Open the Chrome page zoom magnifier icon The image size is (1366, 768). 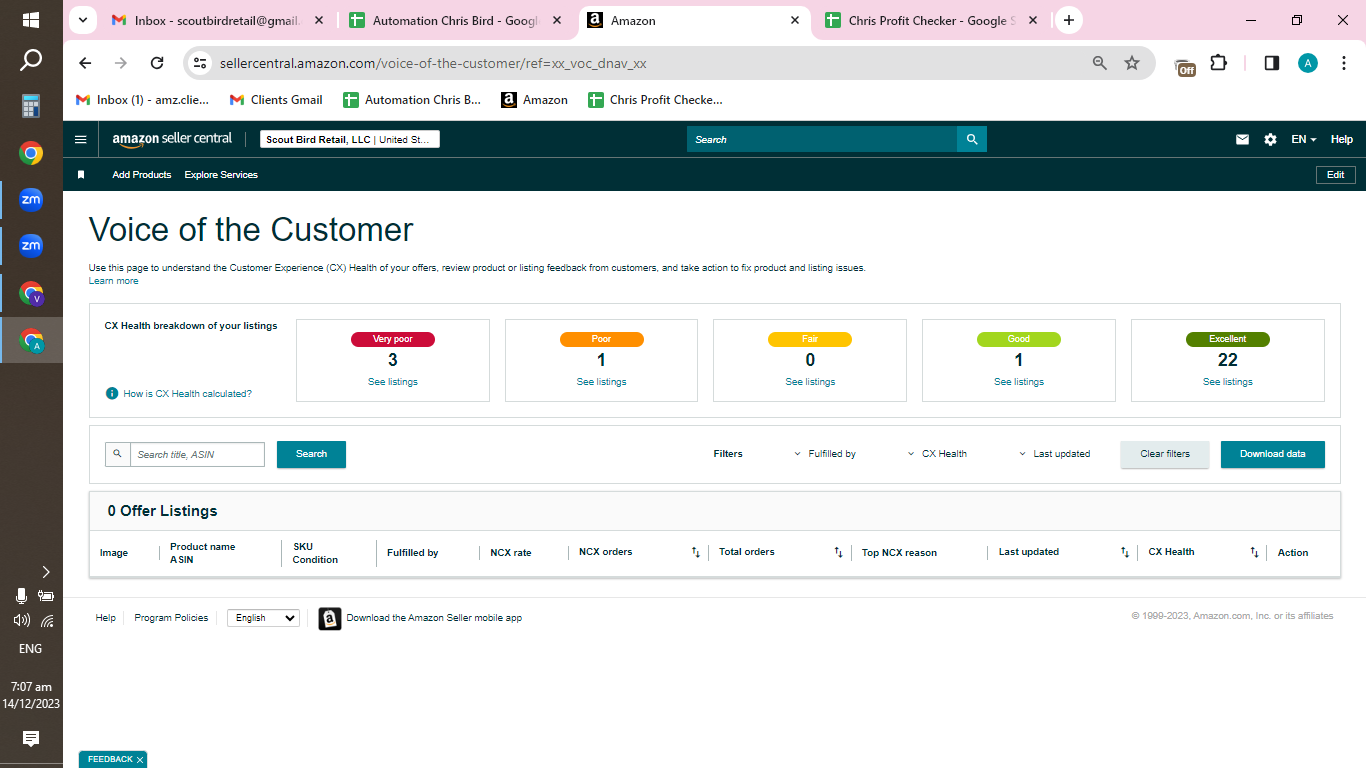1100,63
